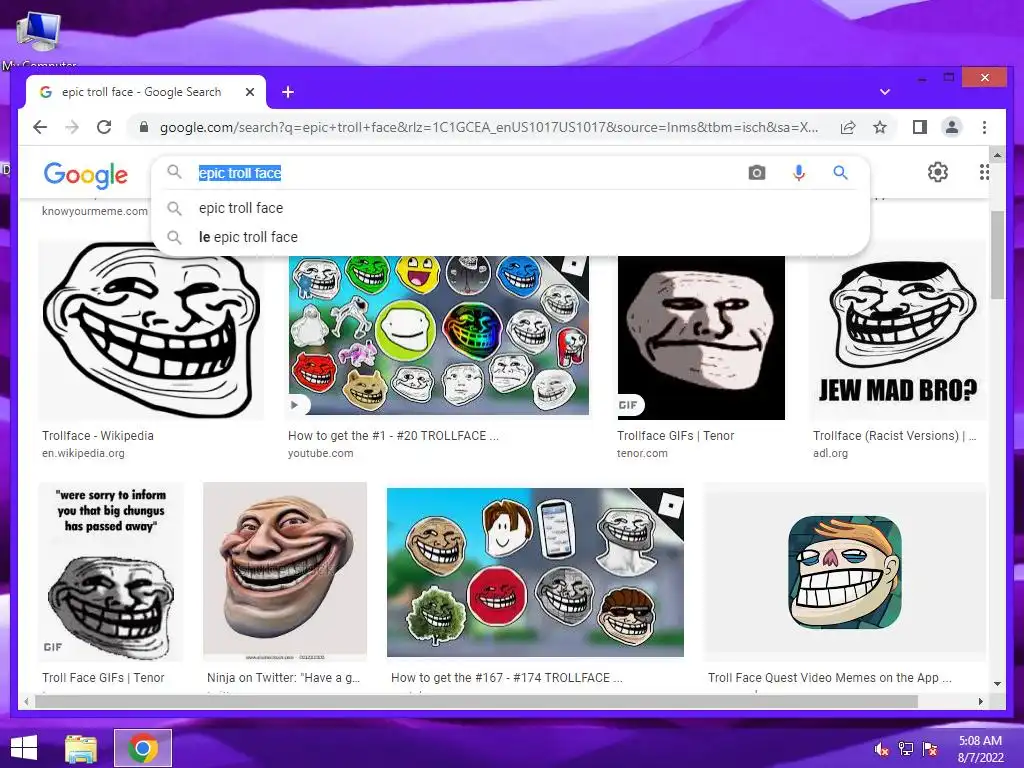Click the Google logo
This screenshot has height=768, width=1024.
tap(86, 174)
